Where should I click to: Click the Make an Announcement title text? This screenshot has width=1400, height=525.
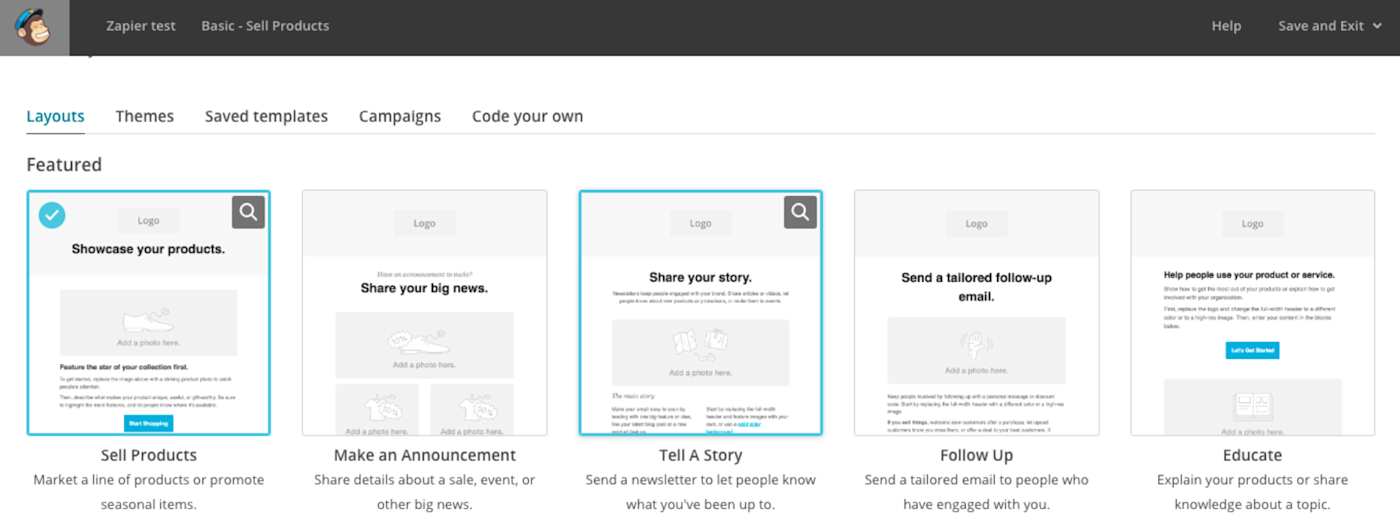425,455
